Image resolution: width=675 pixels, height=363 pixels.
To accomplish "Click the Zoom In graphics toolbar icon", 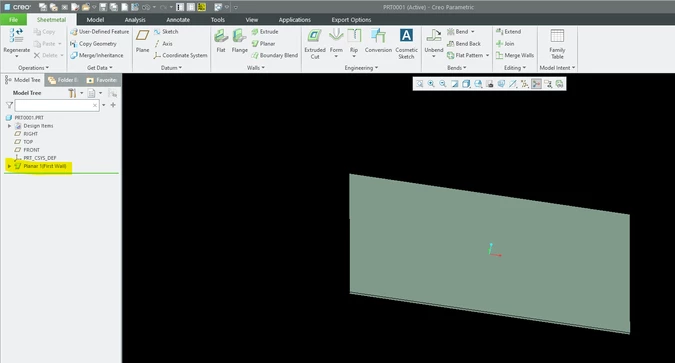I will pyautogui.click(x=431, y=84).
